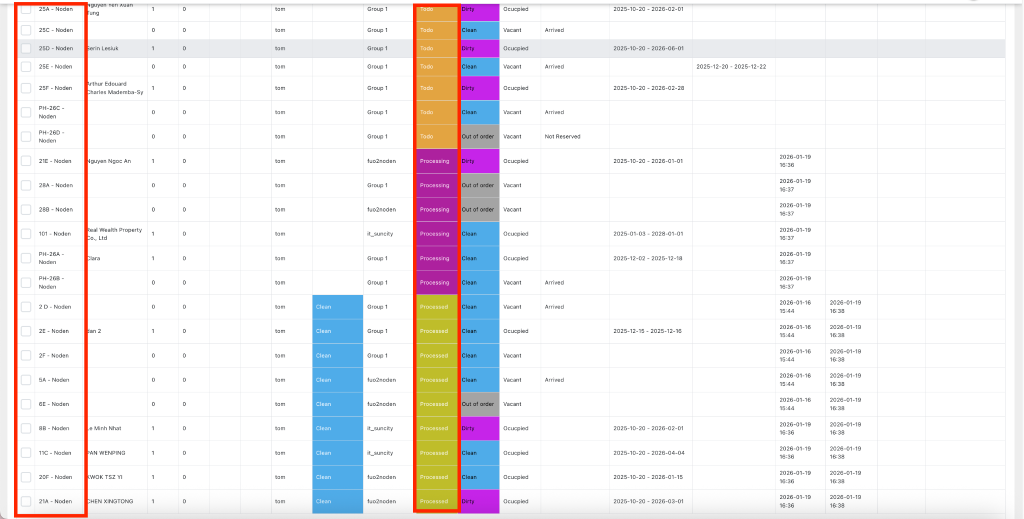Click guest name CHEN XINGTONG
Viewport: 1024px width, 519px height.
[x=110, y=501]
